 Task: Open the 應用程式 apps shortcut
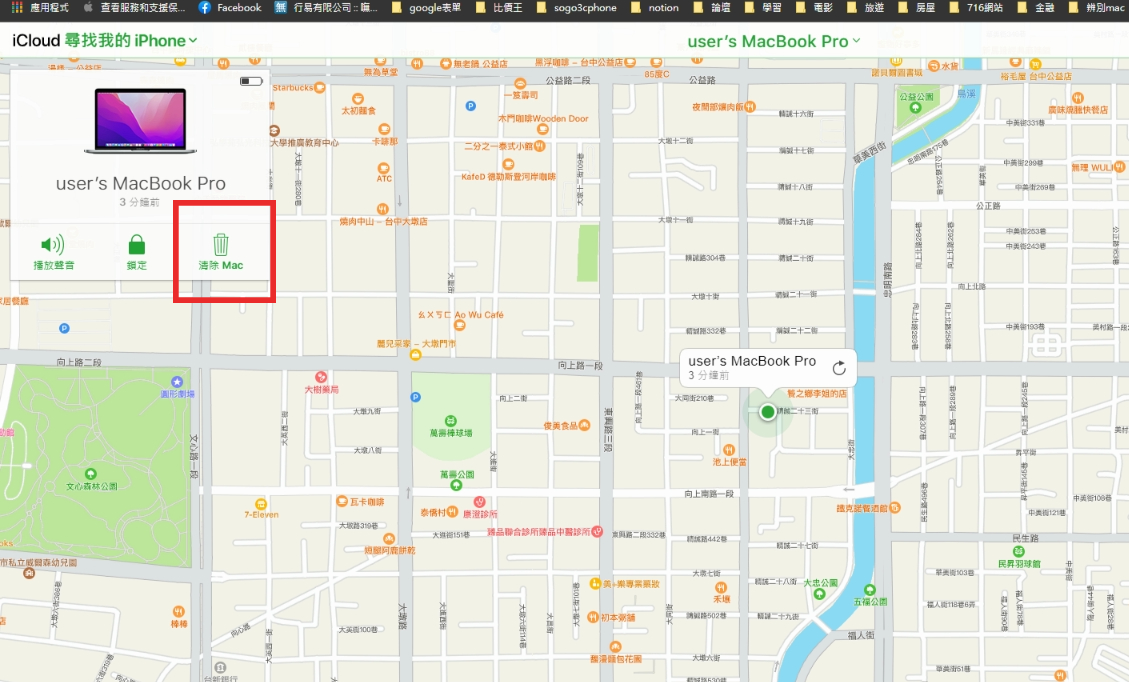pos(40,8)
